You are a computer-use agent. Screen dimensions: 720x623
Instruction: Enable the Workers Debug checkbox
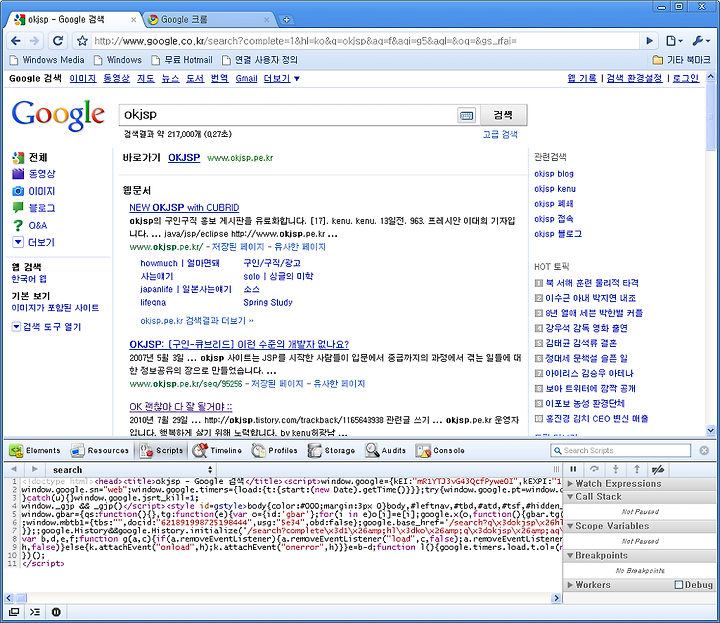point(679,585)
